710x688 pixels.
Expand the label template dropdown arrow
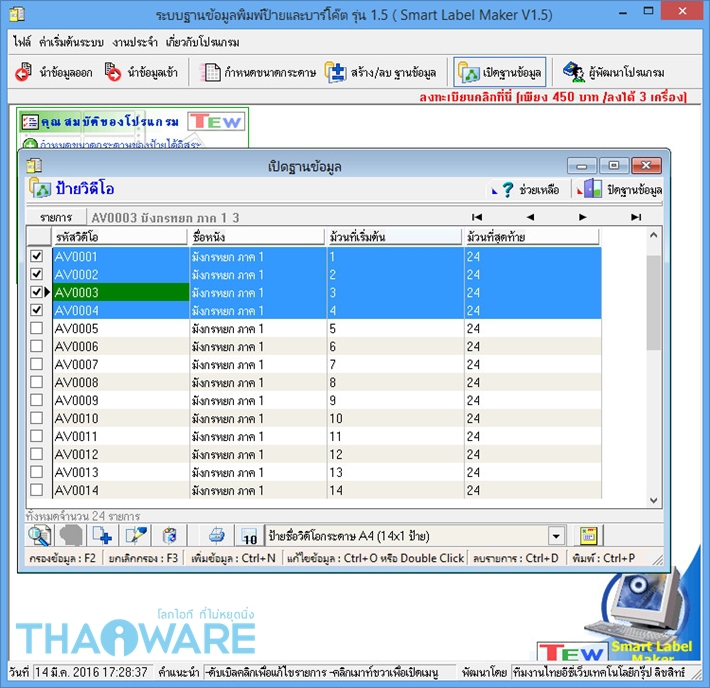click(556, 536)
